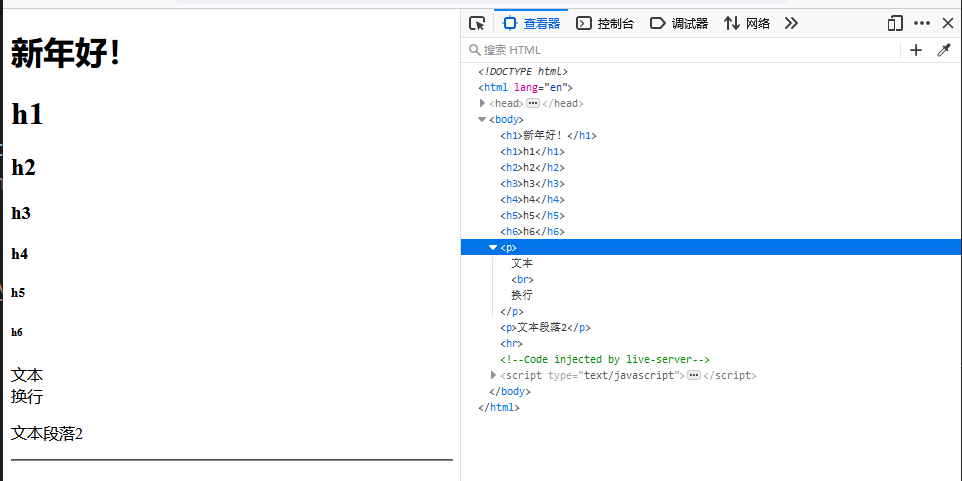Open the 查看器 inspector tab
This screenshot has height=481, width=962.
pyautogui.click(x=531, y=24)
